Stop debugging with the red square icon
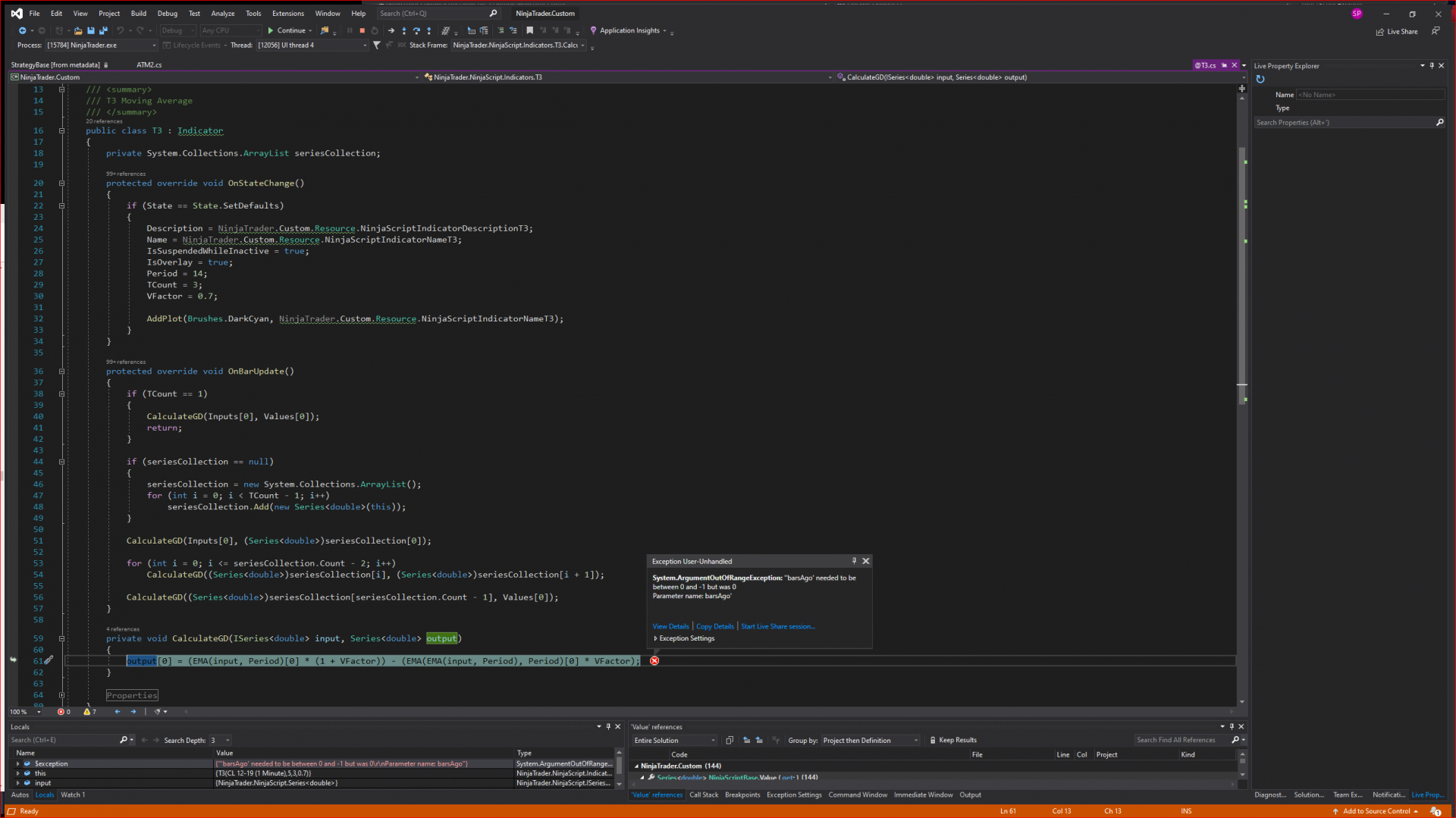 pos(362,30)
